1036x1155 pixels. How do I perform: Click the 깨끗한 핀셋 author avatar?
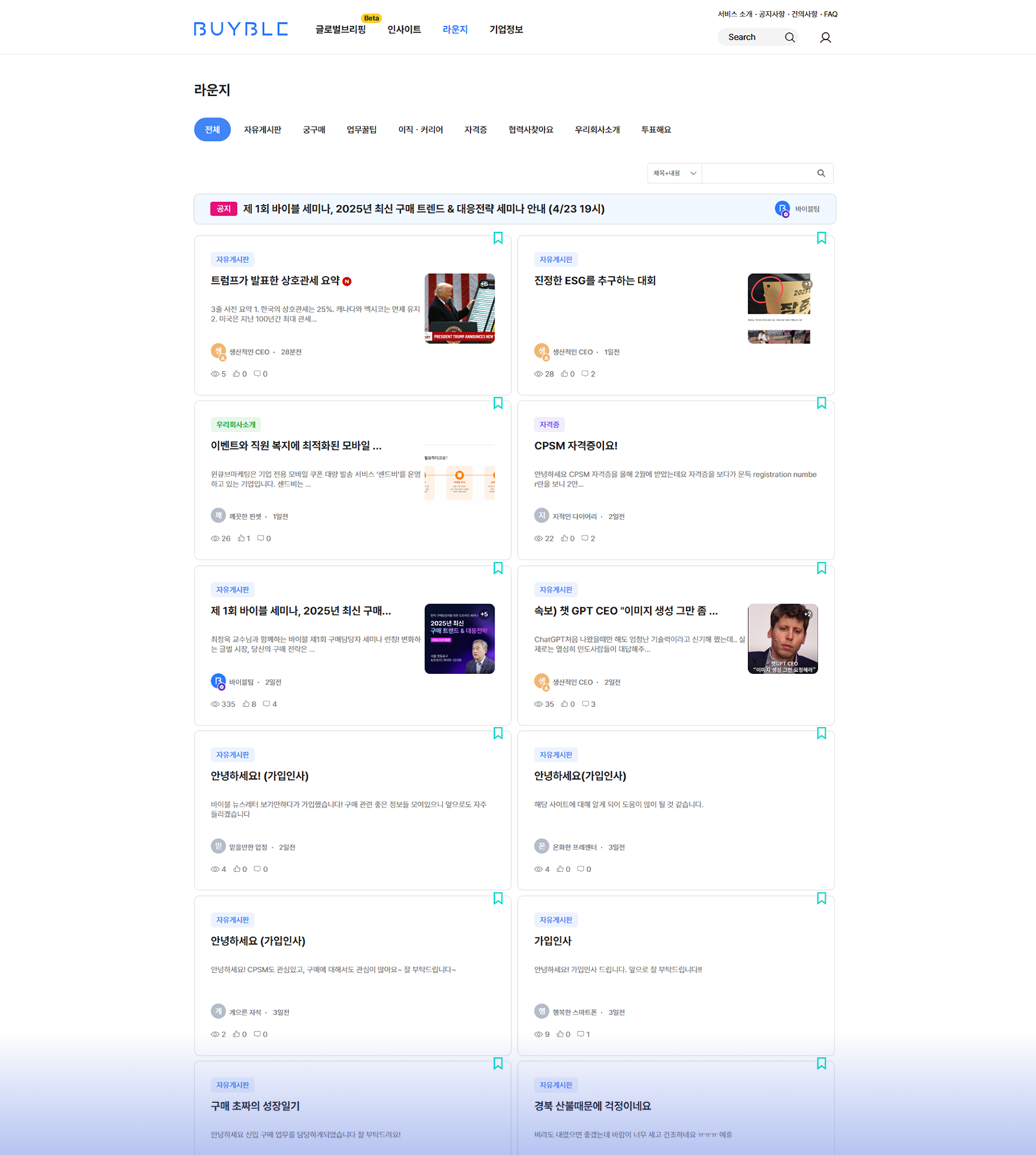218,515
